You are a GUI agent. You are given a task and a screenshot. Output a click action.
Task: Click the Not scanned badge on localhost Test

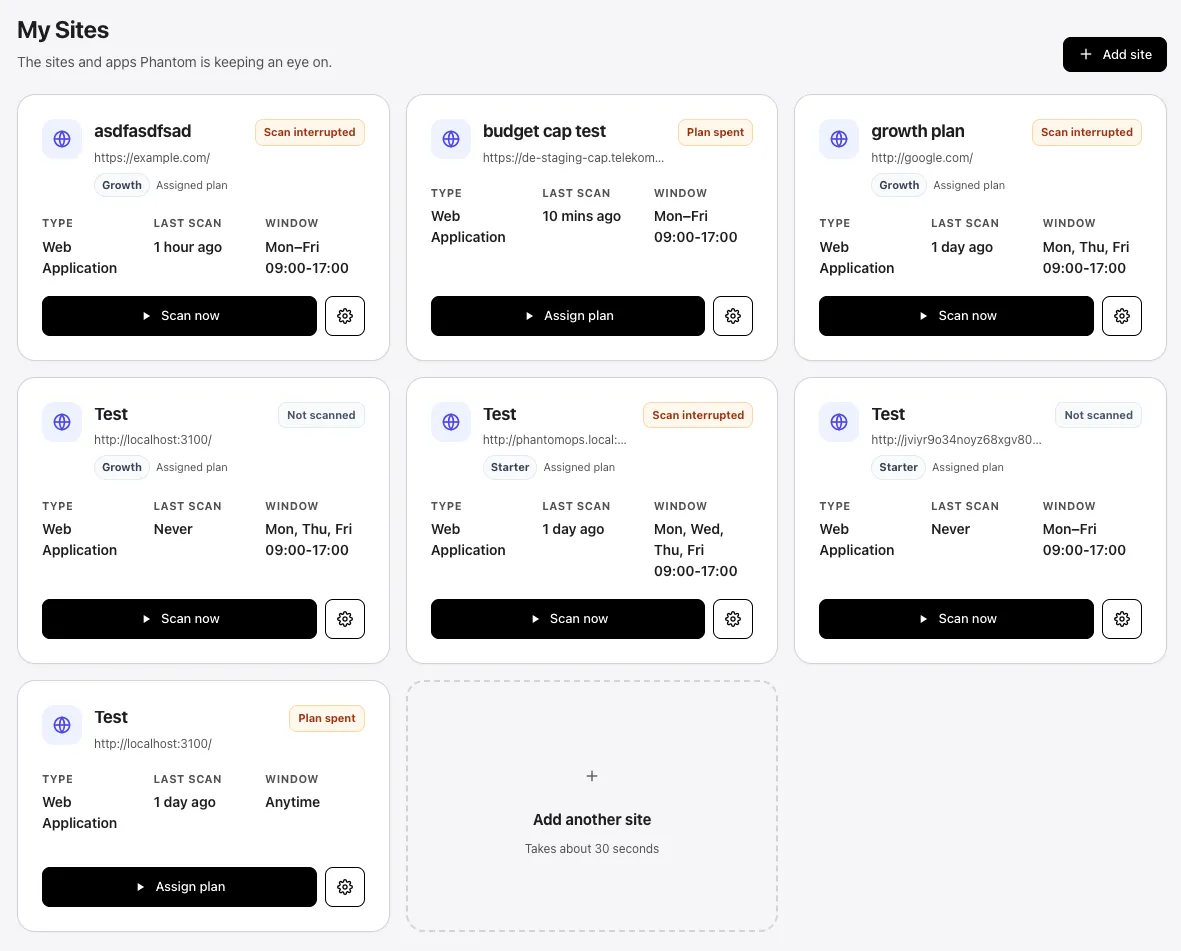point(321,414)
